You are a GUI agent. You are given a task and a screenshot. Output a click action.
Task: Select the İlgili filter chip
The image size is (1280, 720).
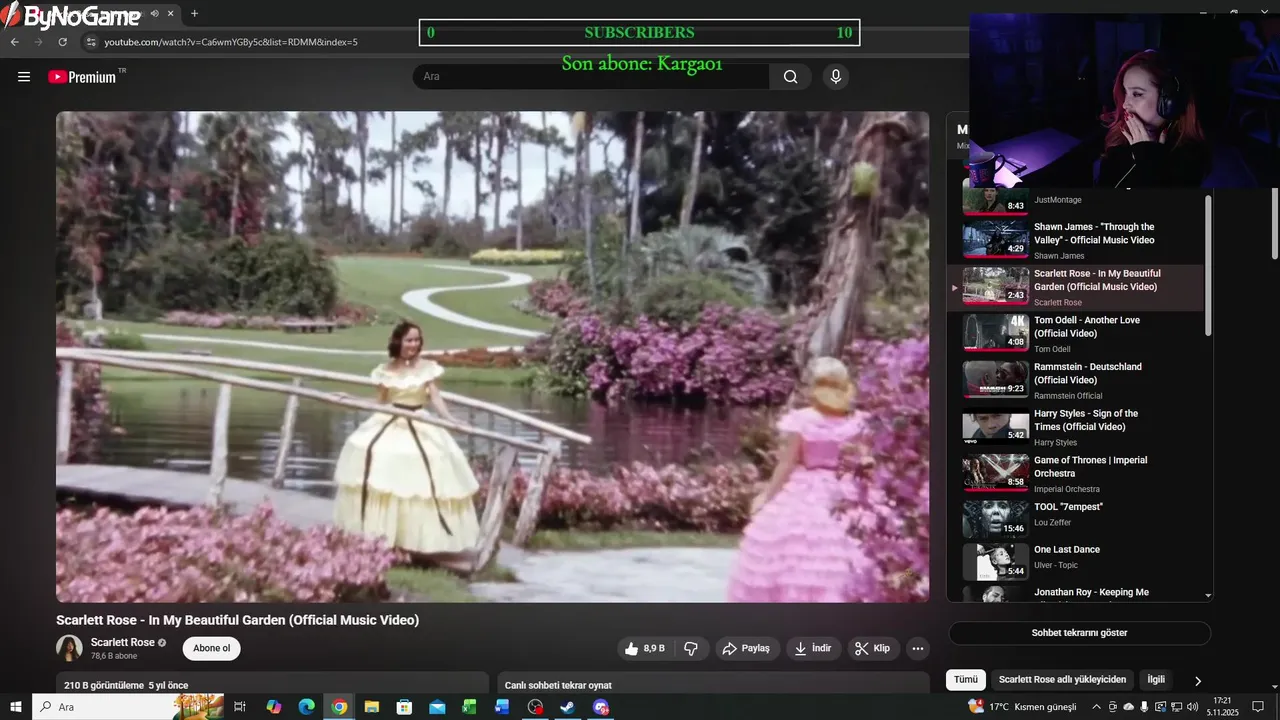[x=1156, y=679]
